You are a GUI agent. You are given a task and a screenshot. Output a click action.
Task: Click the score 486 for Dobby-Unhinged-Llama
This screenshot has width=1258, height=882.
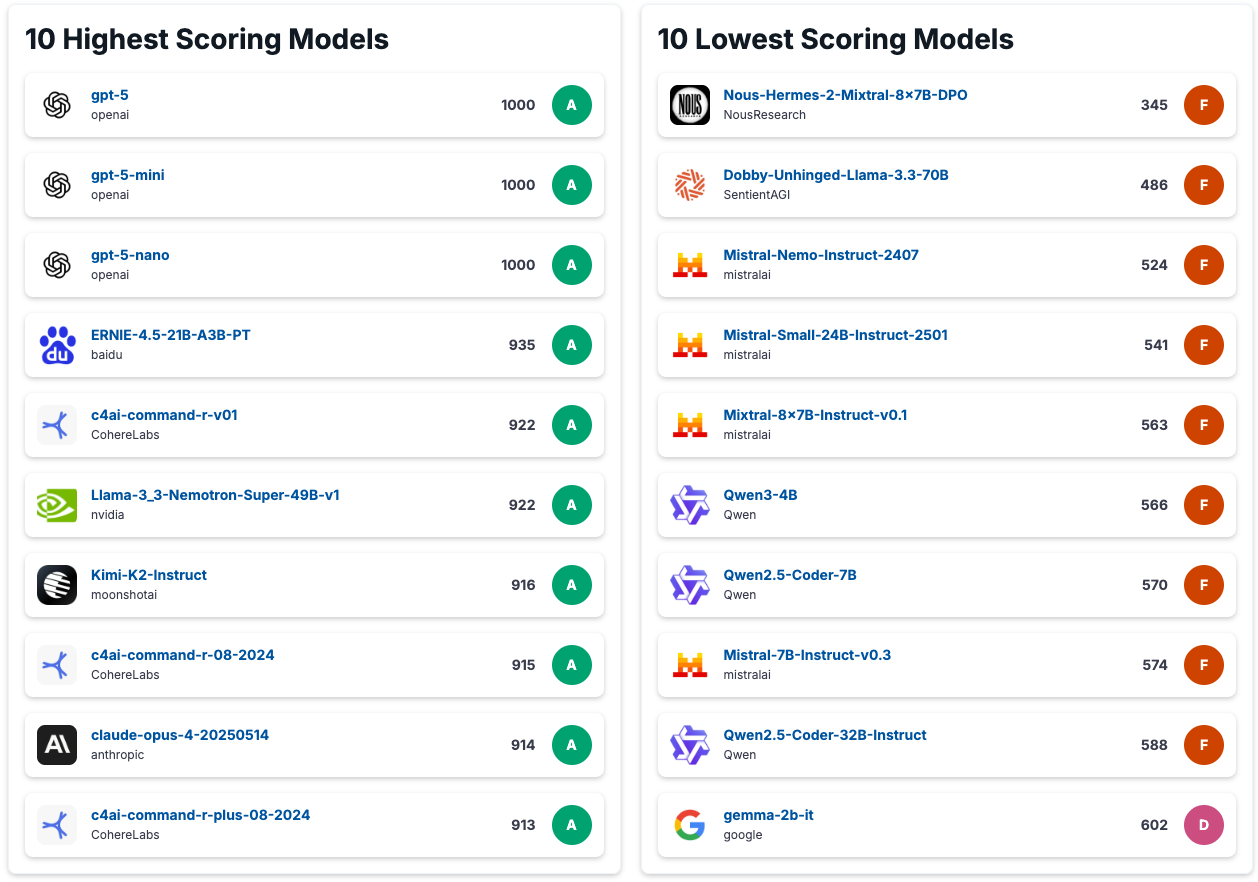point(1154,185)
